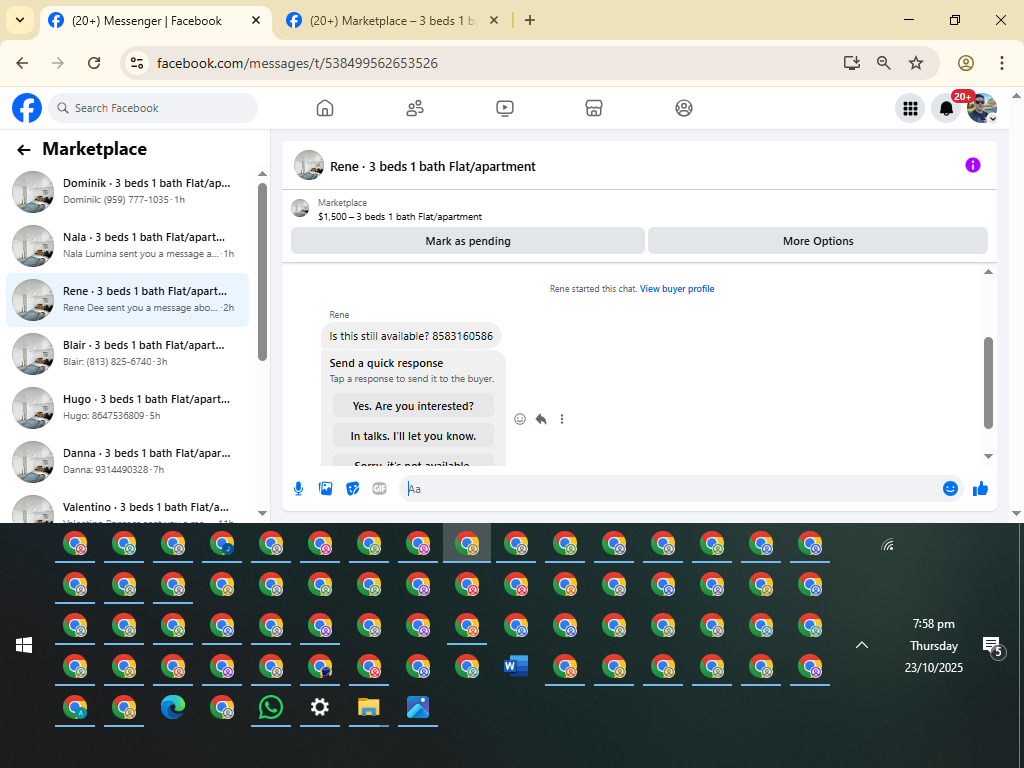The height and width of the screenshot is (768, 1024).
Task: Open the account profile picture menu
Action: click(982, 108)
